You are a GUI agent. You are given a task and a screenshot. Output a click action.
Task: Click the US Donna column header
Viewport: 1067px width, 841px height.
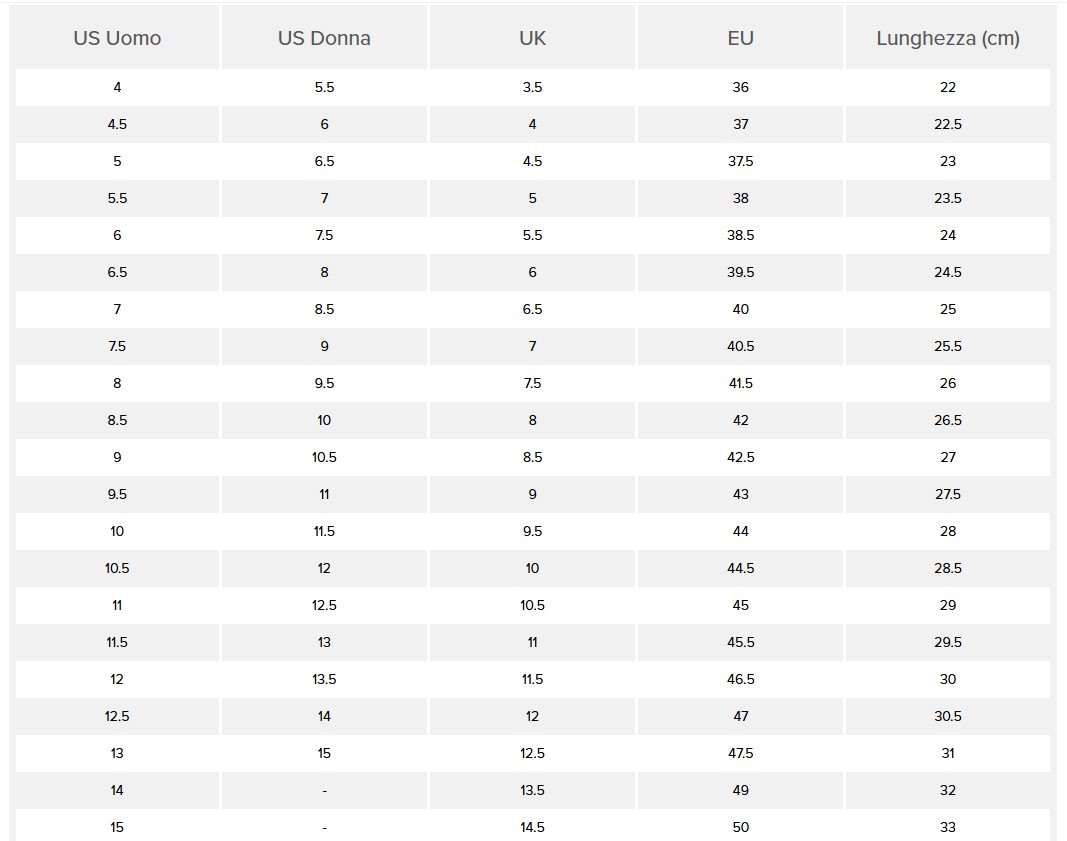(324, 39)
